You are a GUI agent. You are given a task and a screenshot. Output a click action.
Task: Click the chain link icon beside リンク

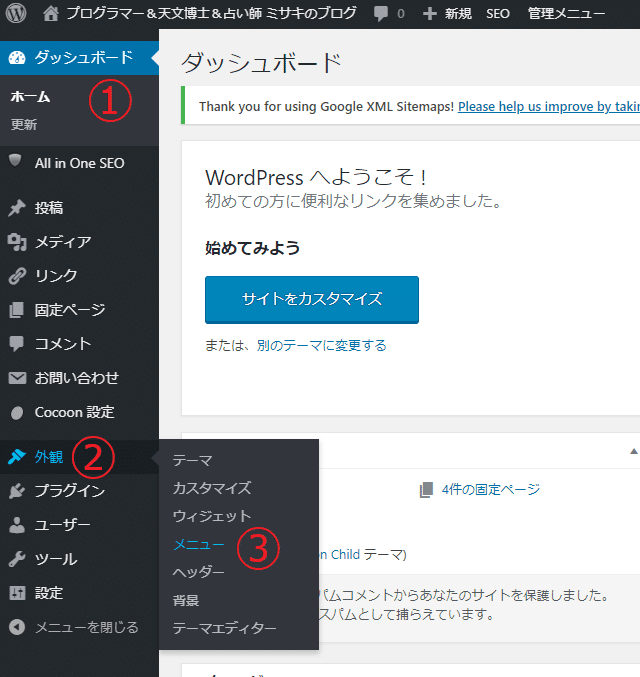(x=17, y=276)
